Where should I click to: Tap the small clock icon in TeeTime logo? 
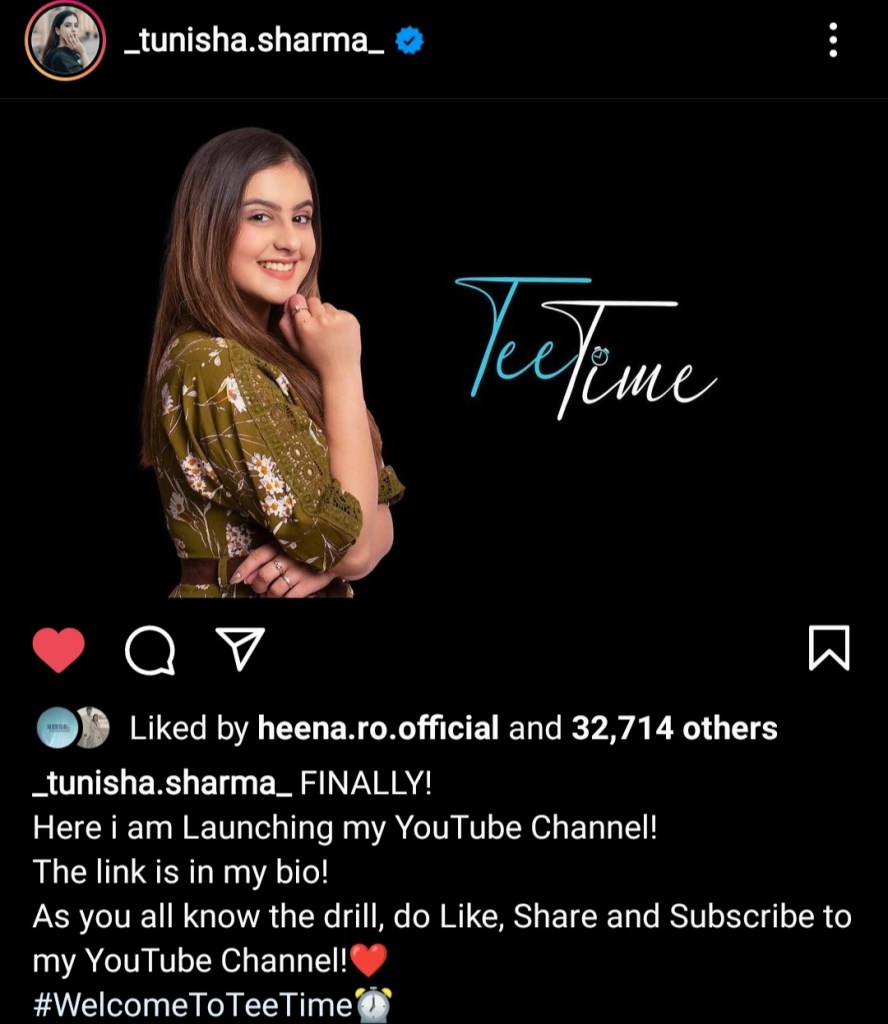pos(599,356)
